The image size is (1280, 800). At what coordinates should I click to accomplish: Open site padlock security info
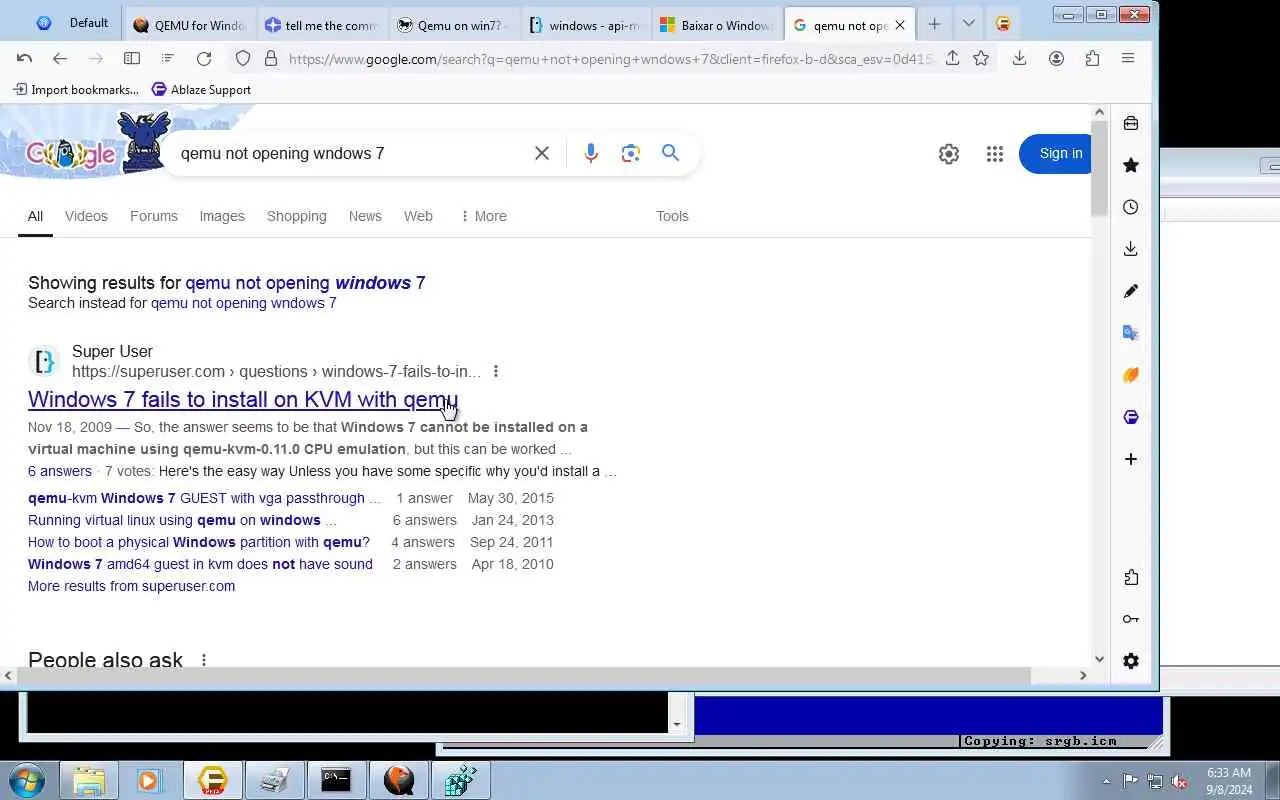(x=270, y=59)
